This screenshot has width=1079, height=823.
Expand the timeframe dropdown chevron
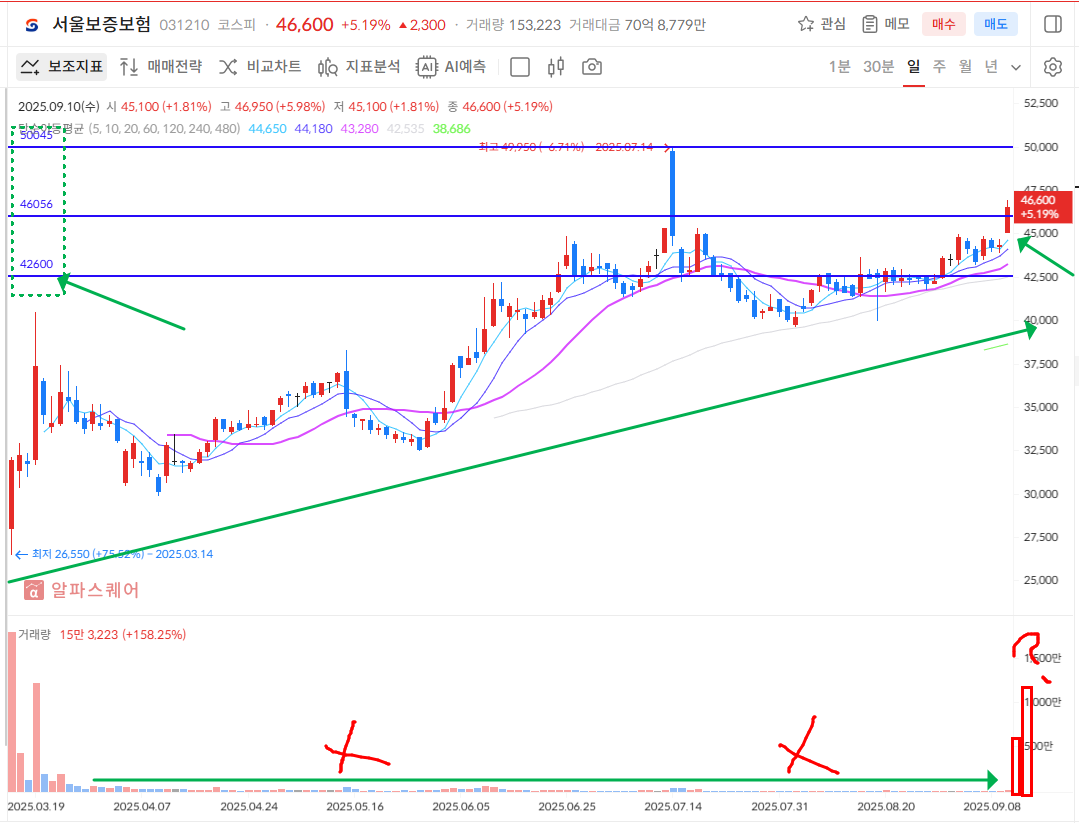pyautogui.click(x=1016, y=67)
